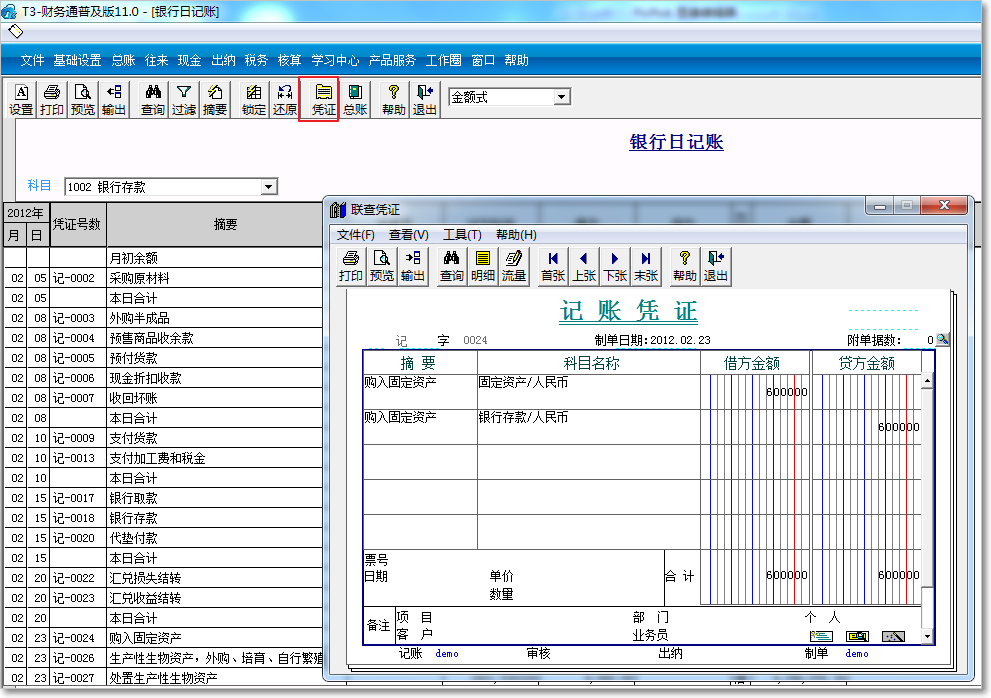Click the 银行日记账 title link

(x=676, y=142)
